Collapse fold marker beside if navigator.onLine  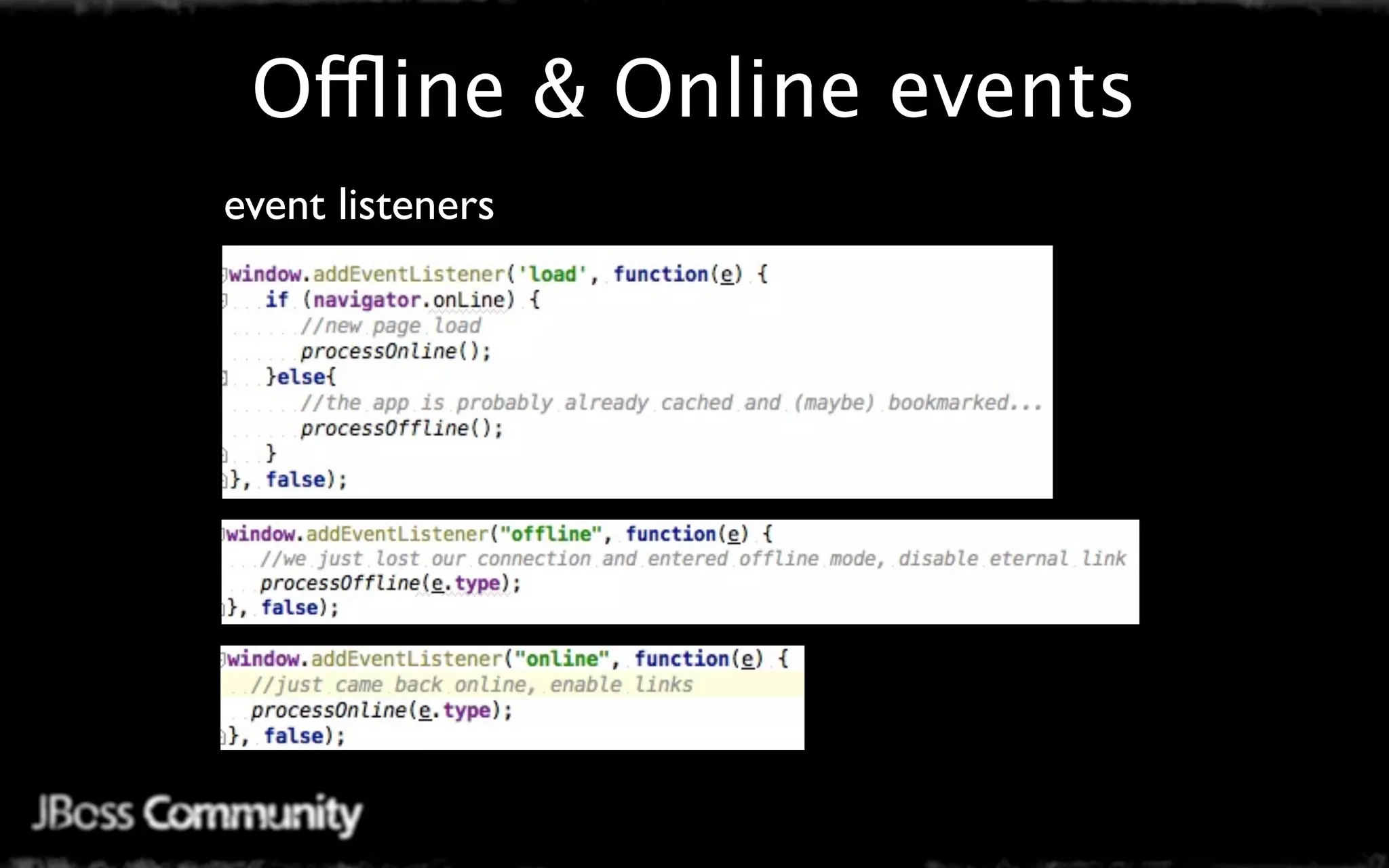[224, 300]
